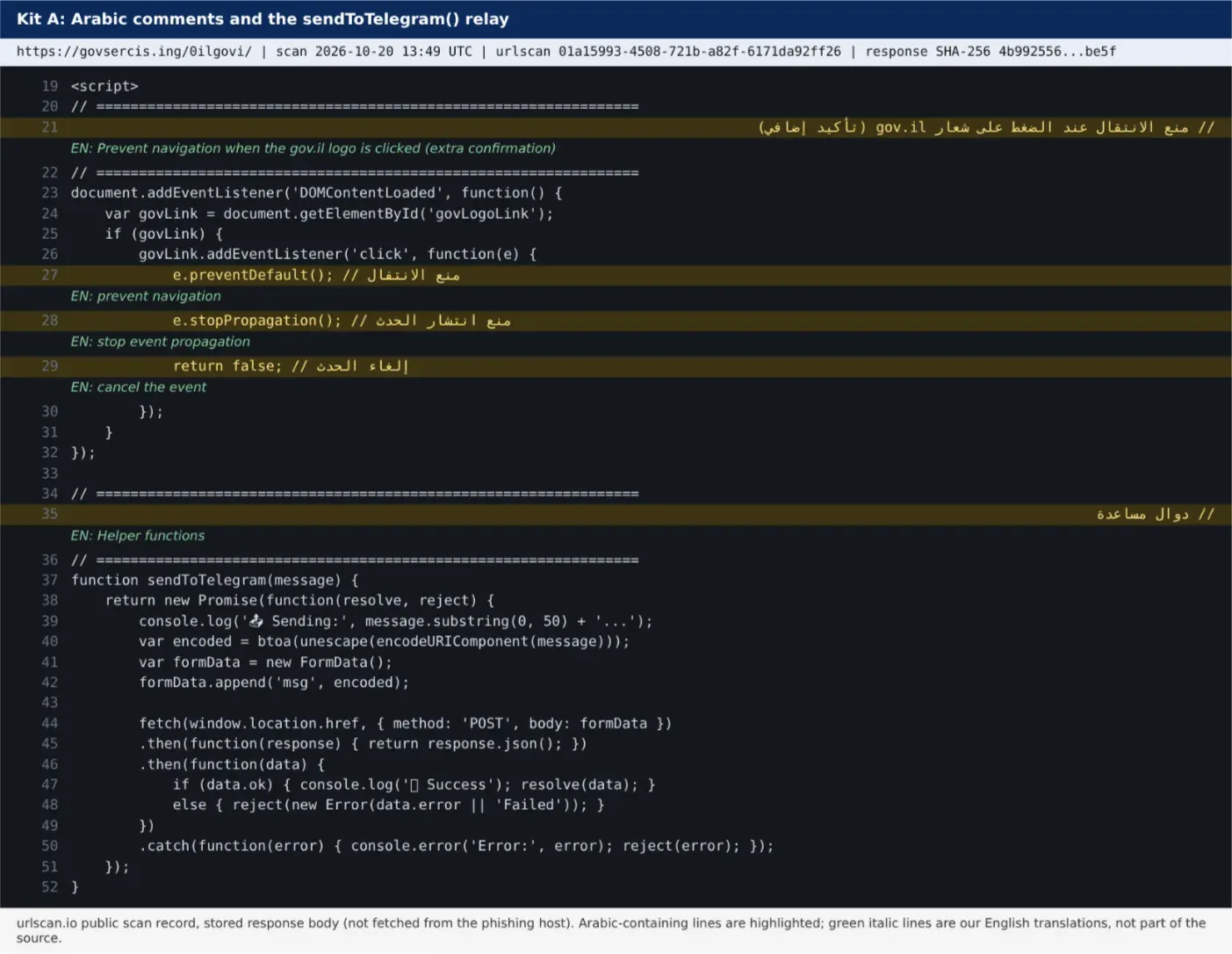Click the scan timestamp '2026-10-20 13:49 UTC'
Viewport: 1232px width, 954px height.
click(393, 52)
